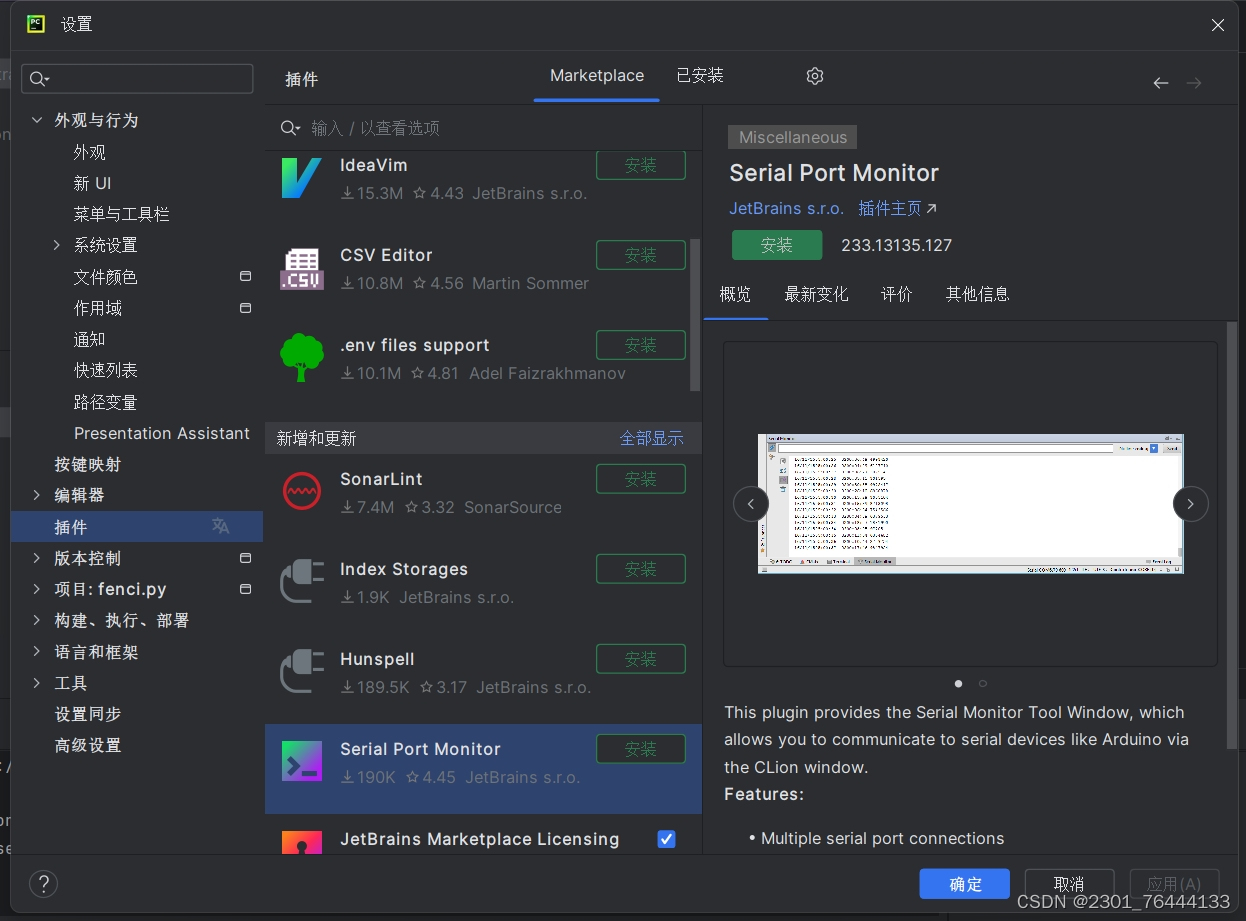Expand the 项目: fenci.py section
The width and height of the screenshot is (1246, 921).
point(37,589)
